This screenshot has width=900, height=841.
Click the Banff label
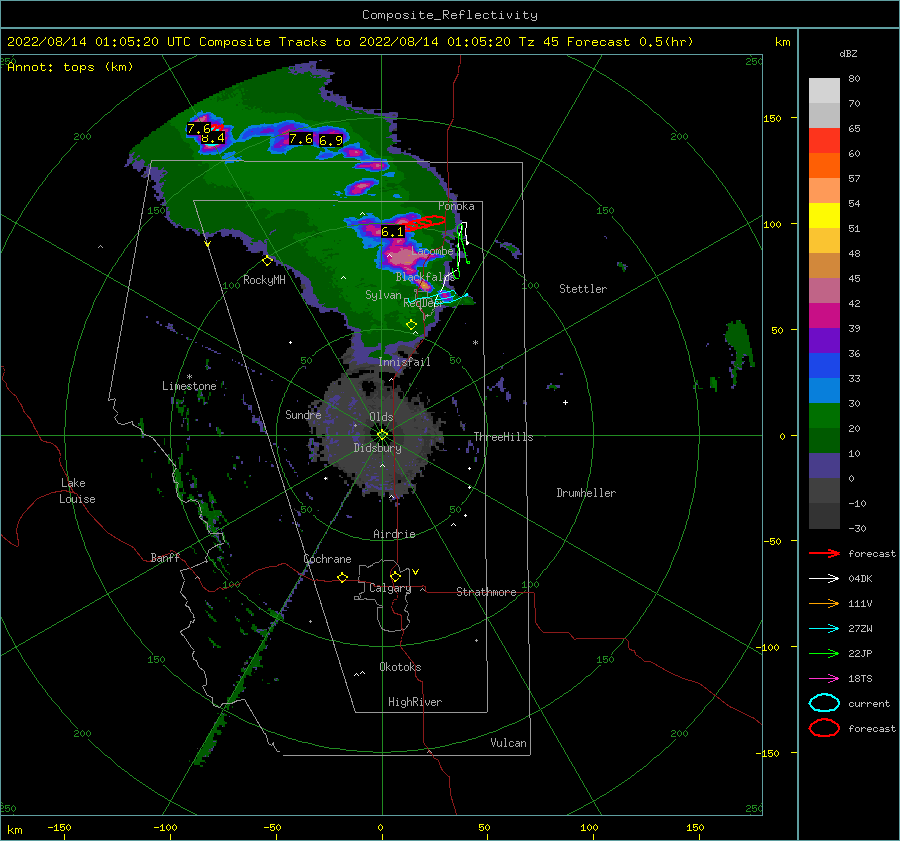[165, 557]
